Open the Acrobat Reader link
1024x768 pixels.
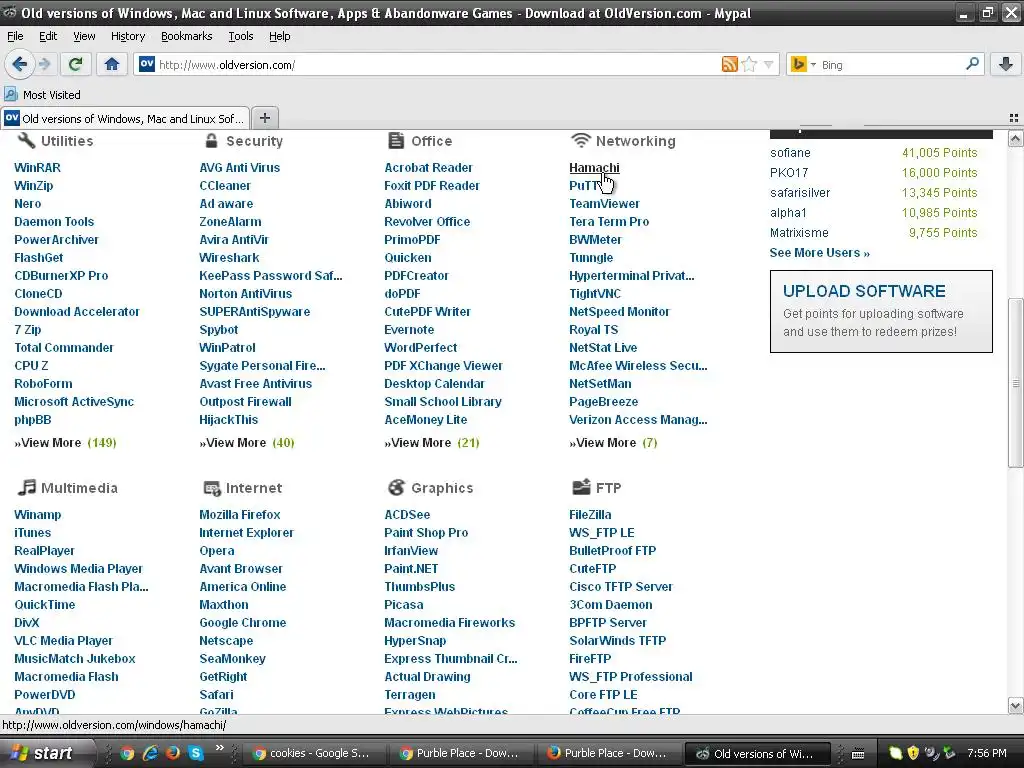pos(428,168)
